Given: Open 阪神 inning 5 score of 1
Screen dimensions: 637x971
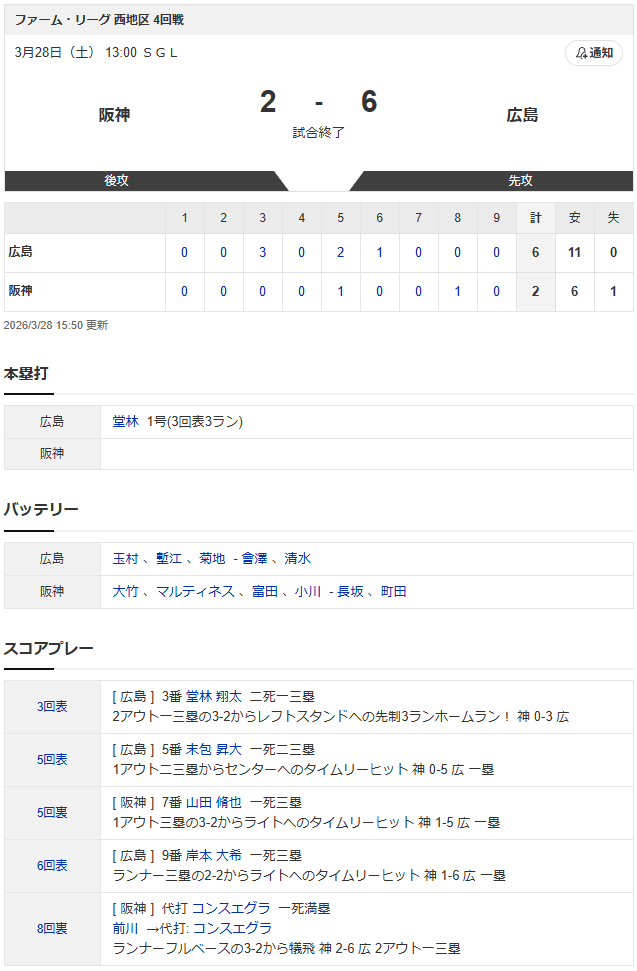Looking at the screenshot, I should 340,291.
